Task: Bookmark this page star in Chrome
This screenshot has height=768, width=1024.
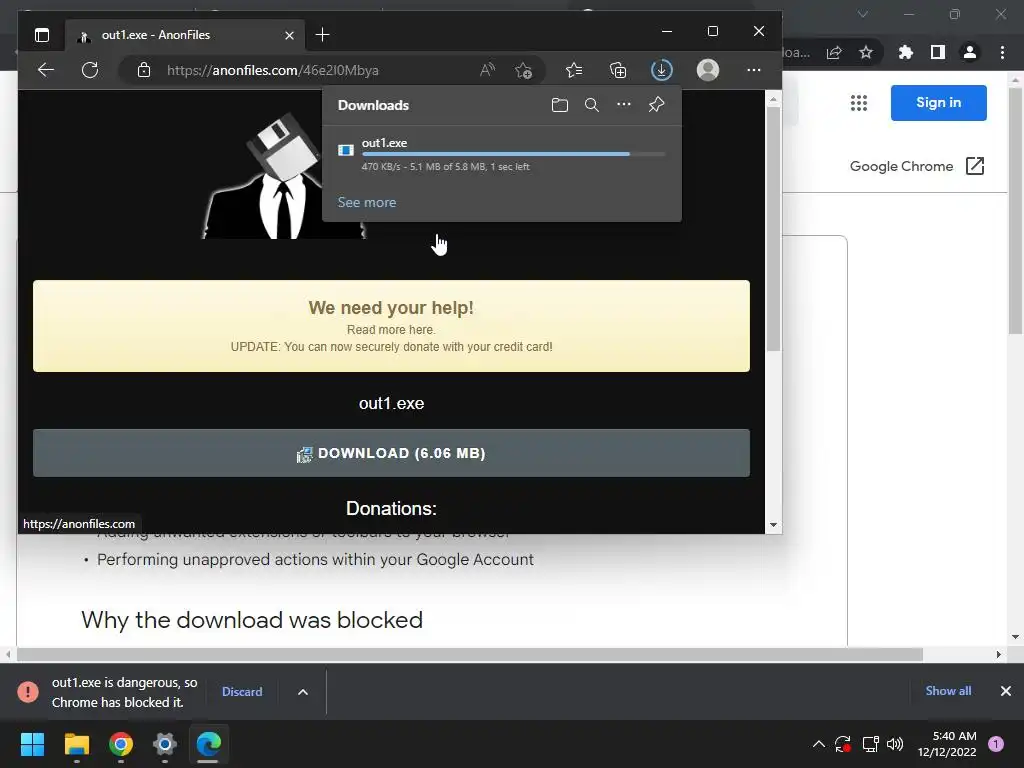Action: 866,52
